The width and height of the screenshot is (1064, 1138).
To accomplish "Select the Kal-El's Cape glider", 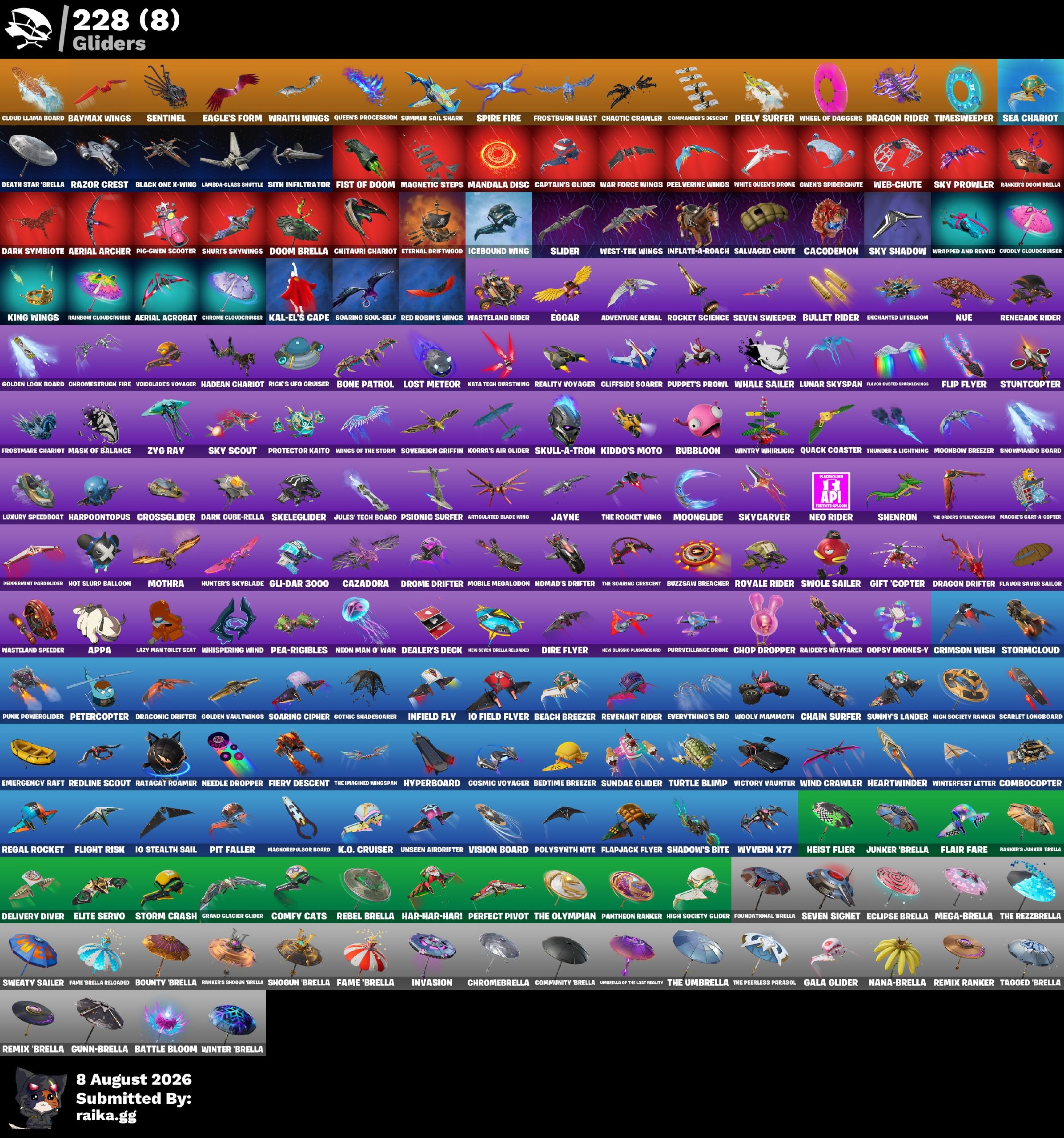I will (x=299, y=291).
